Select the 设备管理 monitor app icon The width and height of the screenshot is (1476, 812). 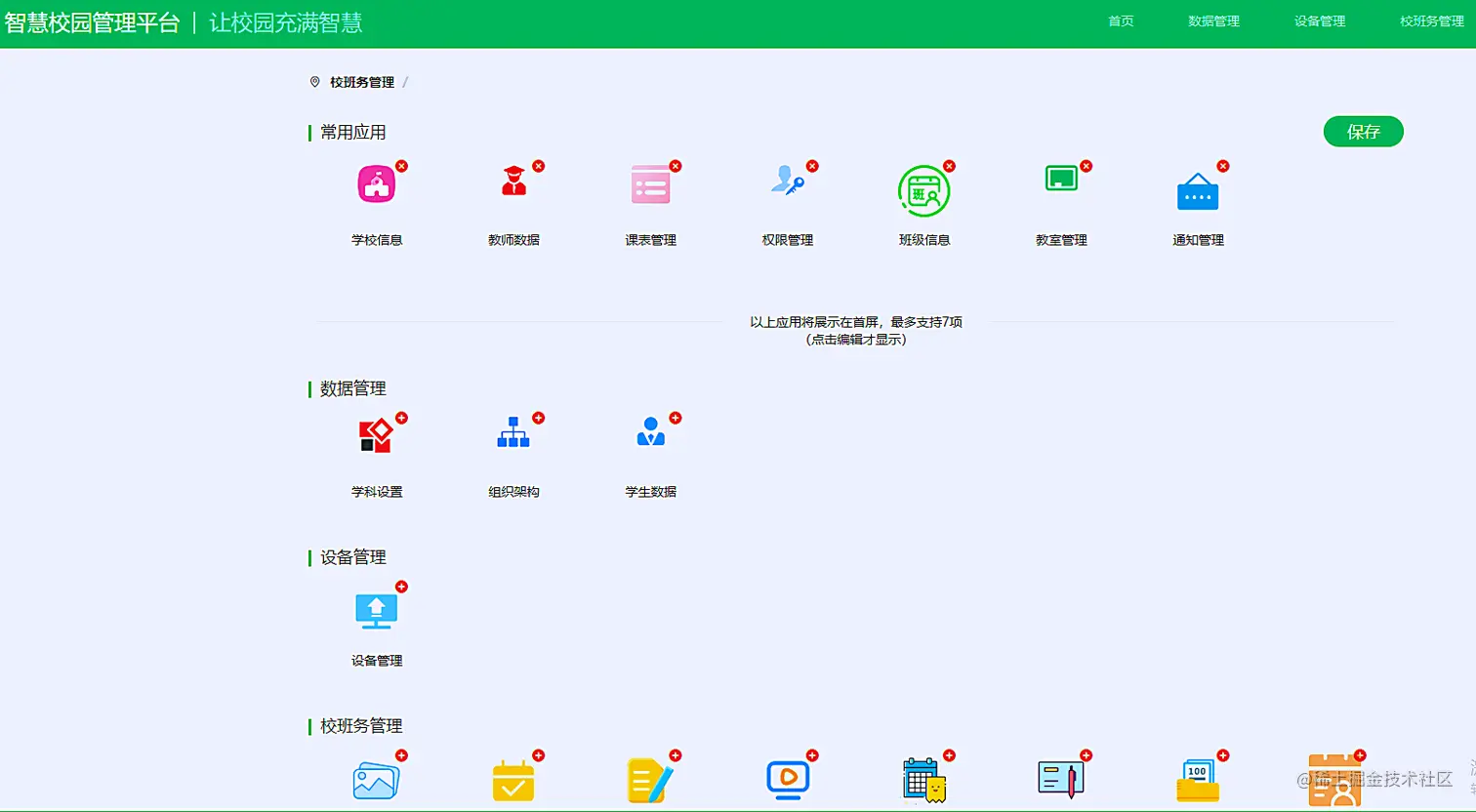coord(377,610)
